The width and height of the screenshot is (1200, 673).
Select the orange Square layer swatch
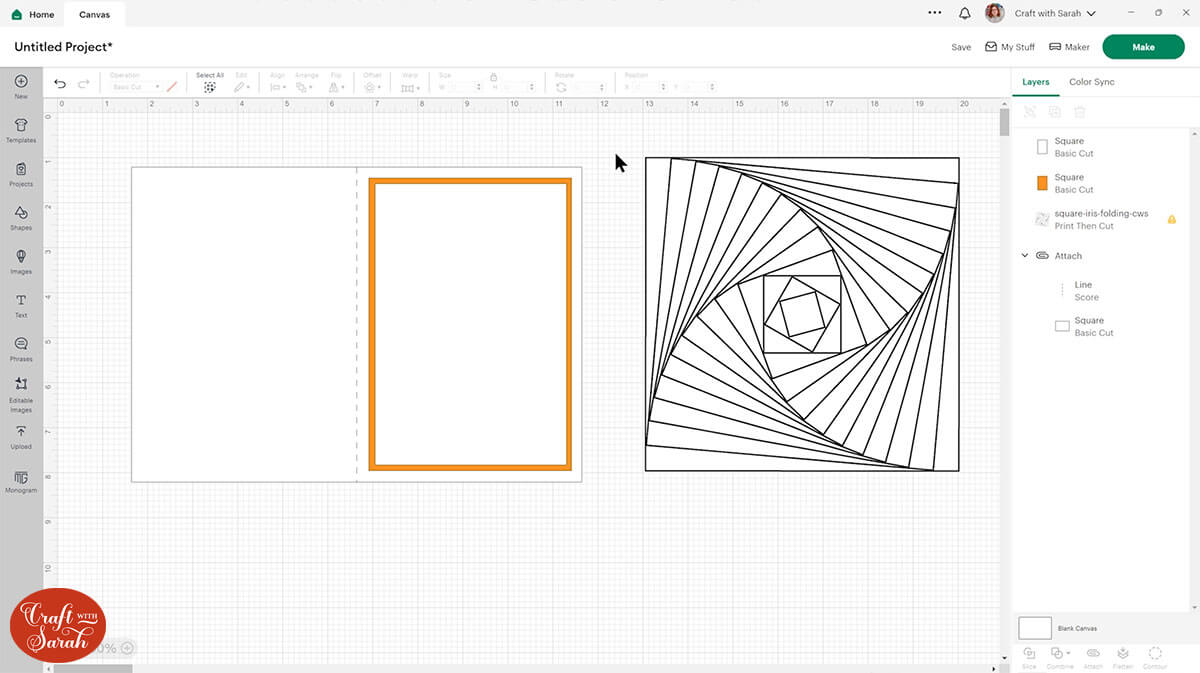(1042, 183)
